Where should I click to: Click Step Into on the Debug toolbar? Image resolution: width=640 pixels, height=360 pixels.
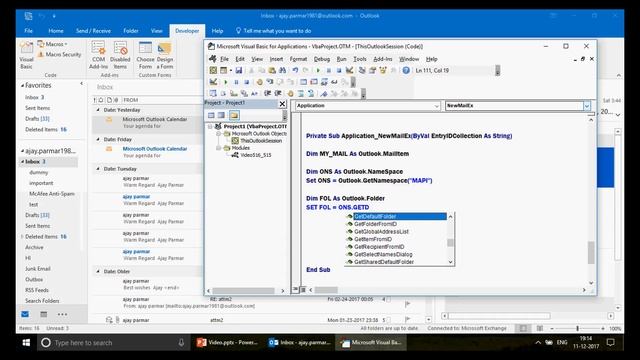[270, 82]
